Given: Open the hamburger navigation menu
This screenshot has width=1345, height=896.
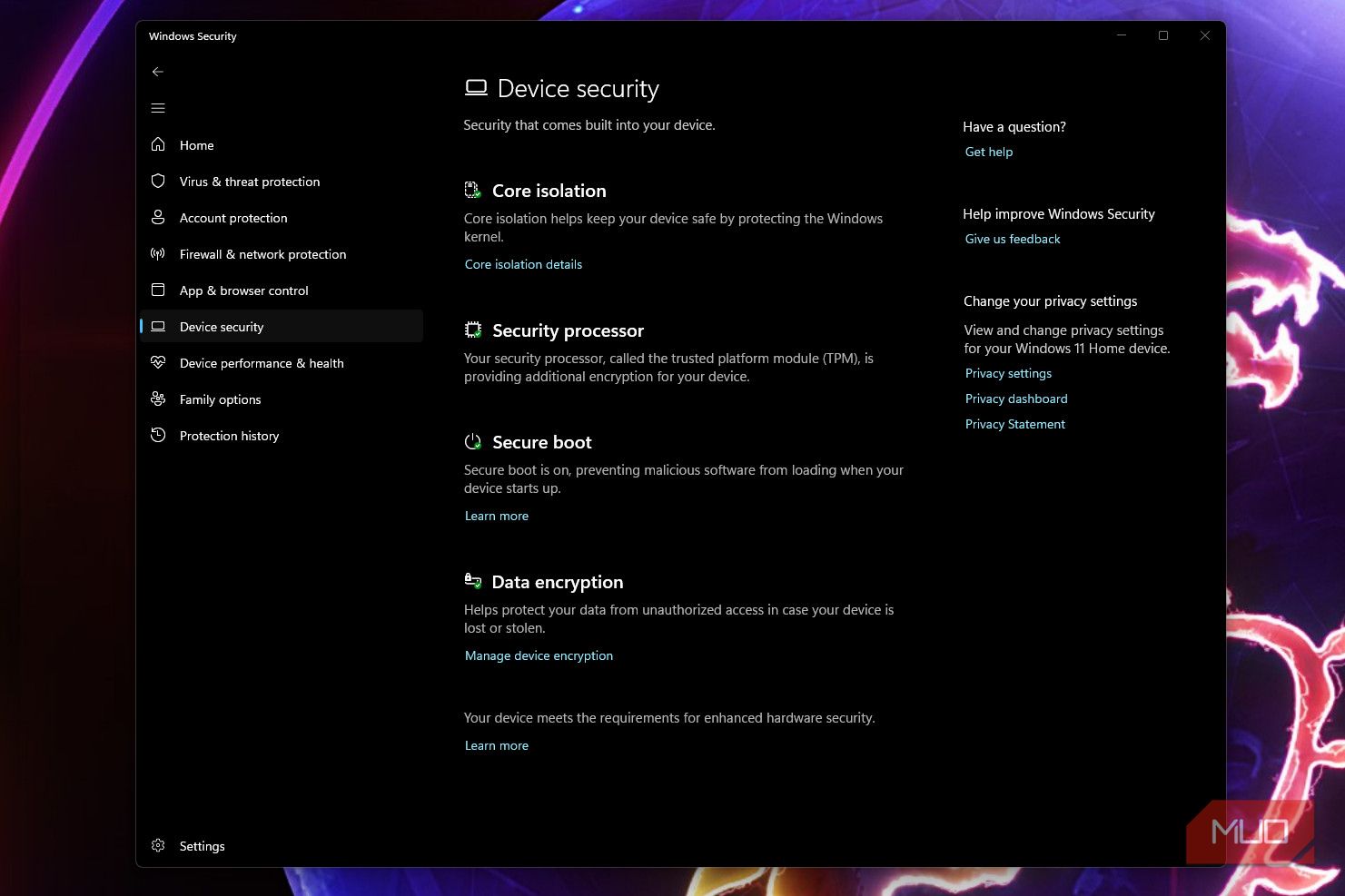Looking at the screenshot, I should [158, 108].
